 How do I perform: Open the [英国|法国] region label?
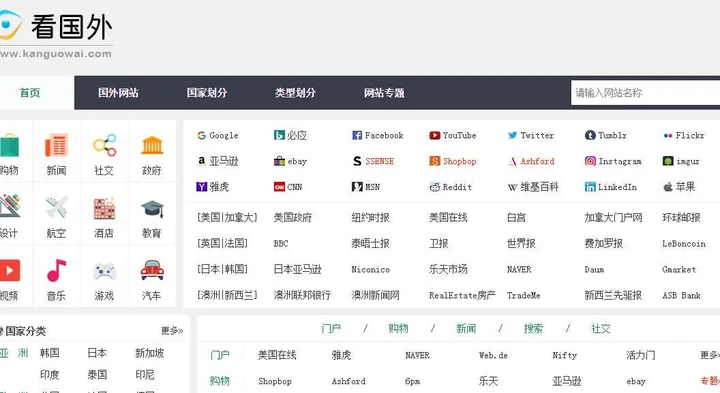[223, 243]
